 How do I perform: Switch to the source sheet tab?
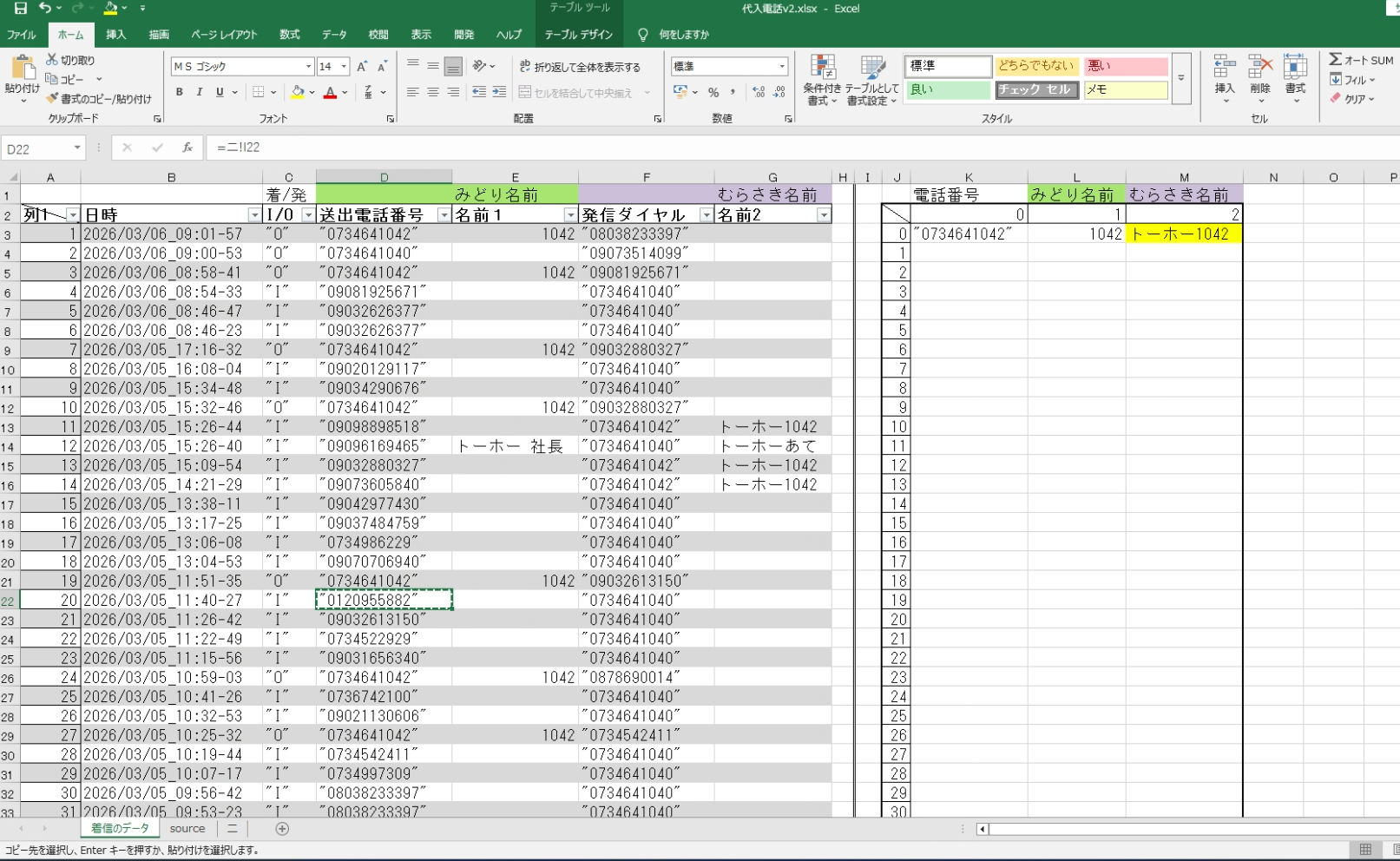[187, 829]
